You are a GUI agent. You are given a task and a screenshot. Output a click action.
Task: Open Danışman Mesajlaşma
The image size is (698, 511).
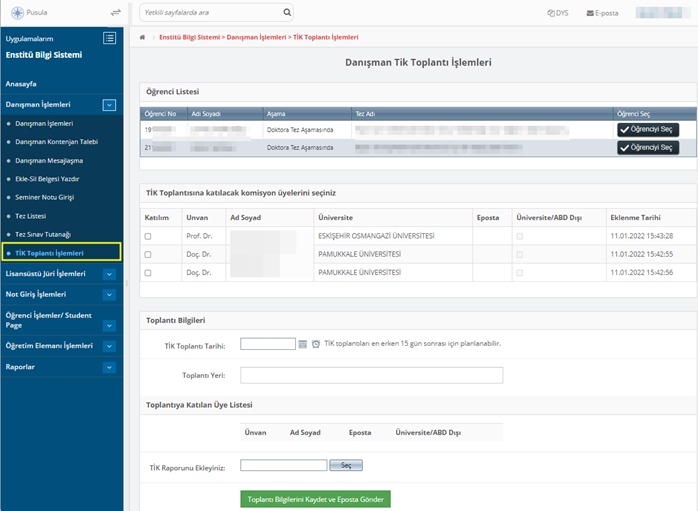coord(49,160)
